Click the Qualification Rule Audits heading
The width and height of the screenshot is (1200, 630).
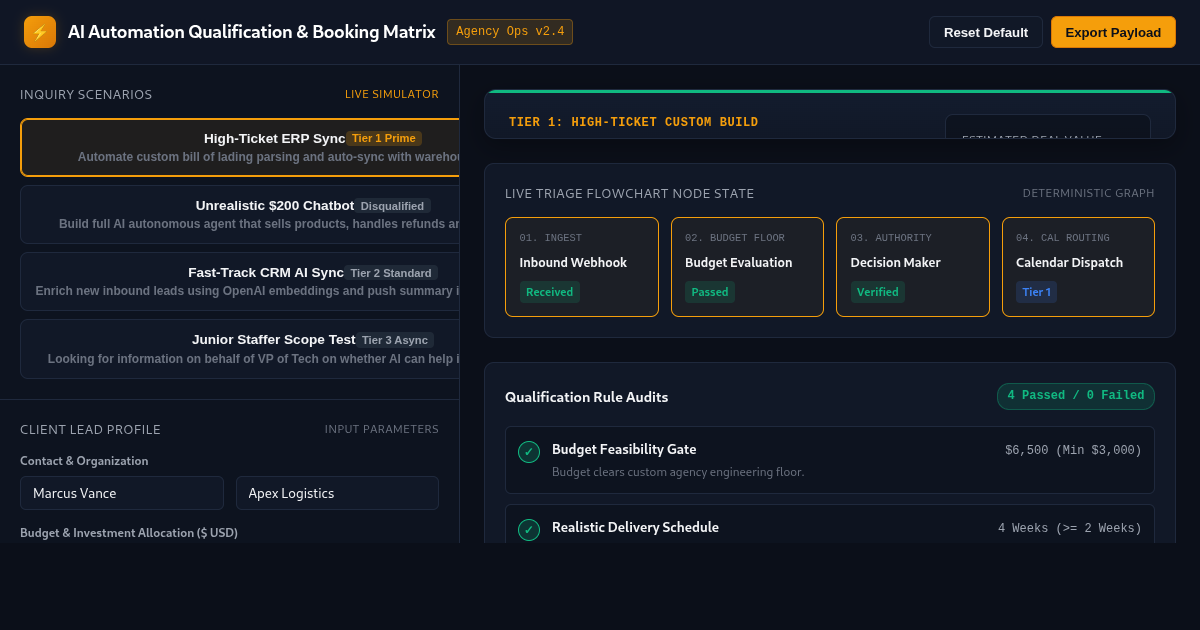(587, 397)
